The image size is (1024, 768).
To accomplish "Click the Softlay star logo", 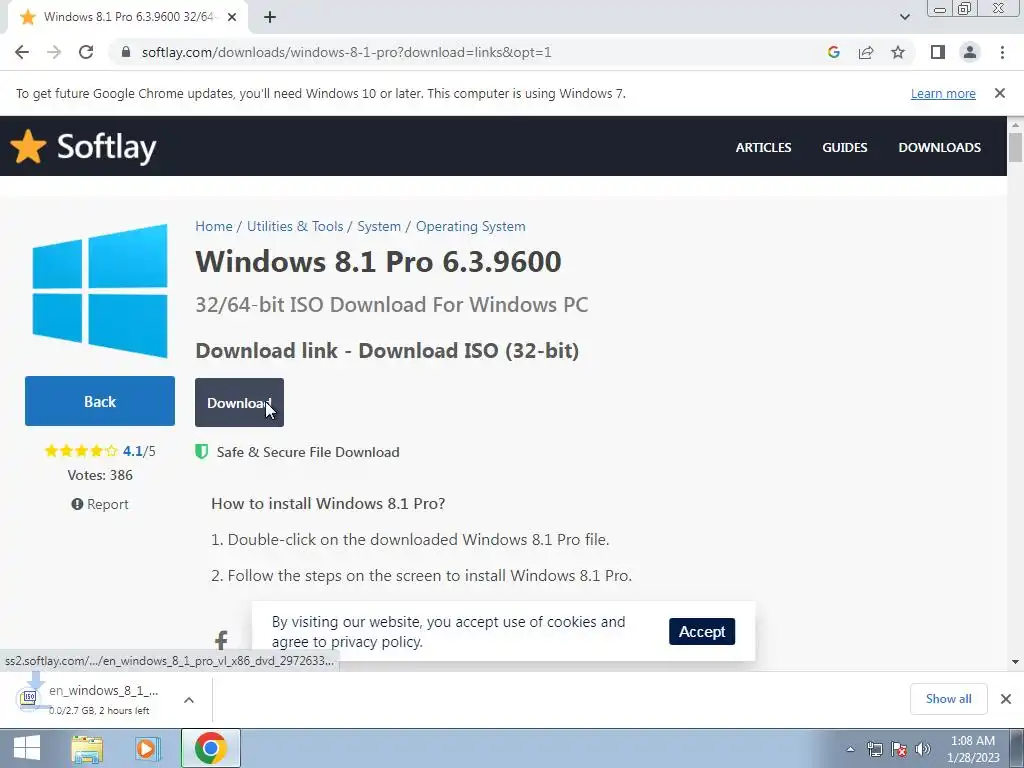I will pyautogui.click(x=28, y=146).
